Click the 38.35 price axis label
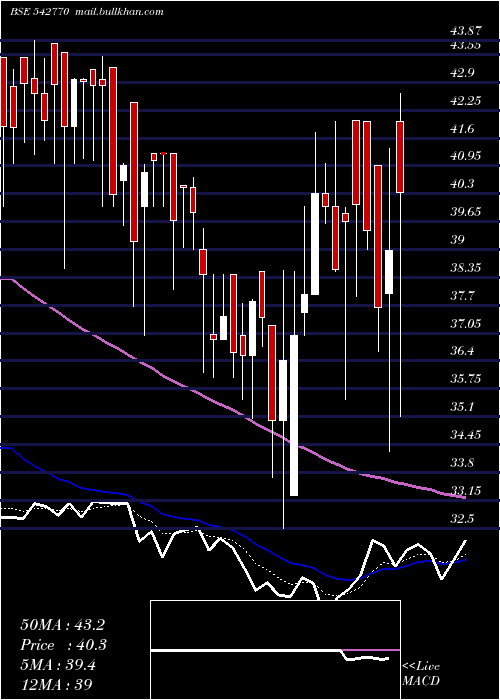This screenshot has width=500, height=700. click(x=466, y=267)
